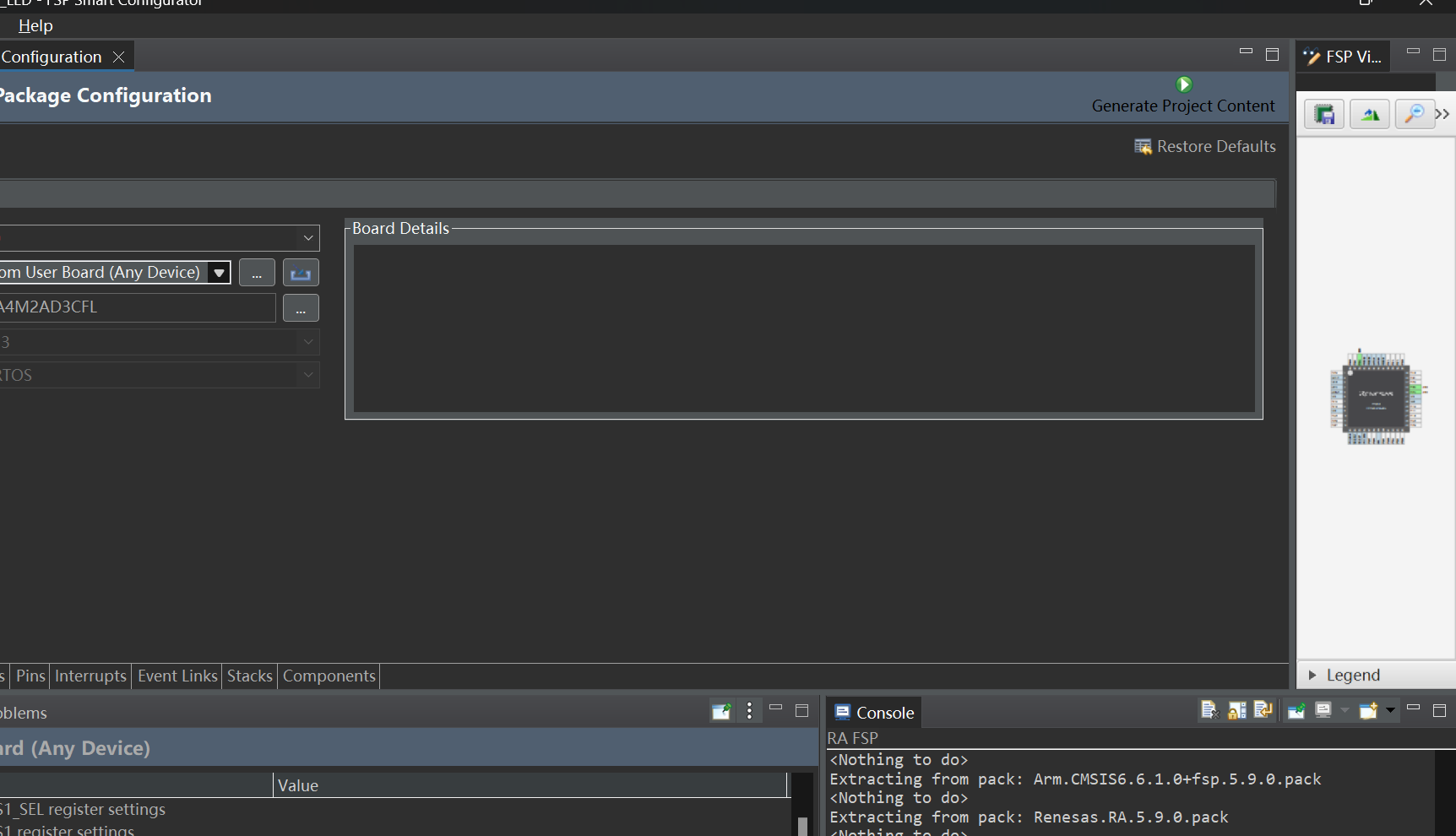Select the Console tab
Viewport: 1456px width, 836px height.
tap(874, 712)
